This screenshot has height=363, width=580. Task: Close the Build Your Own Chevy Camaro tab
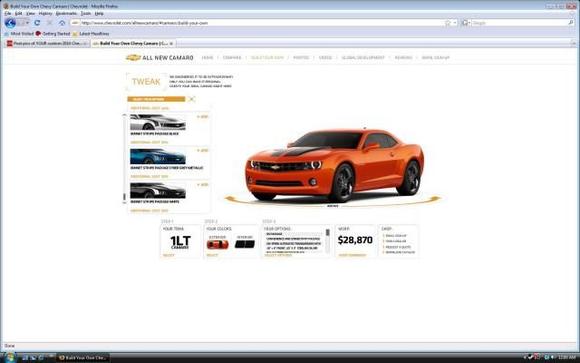point(171,43)
